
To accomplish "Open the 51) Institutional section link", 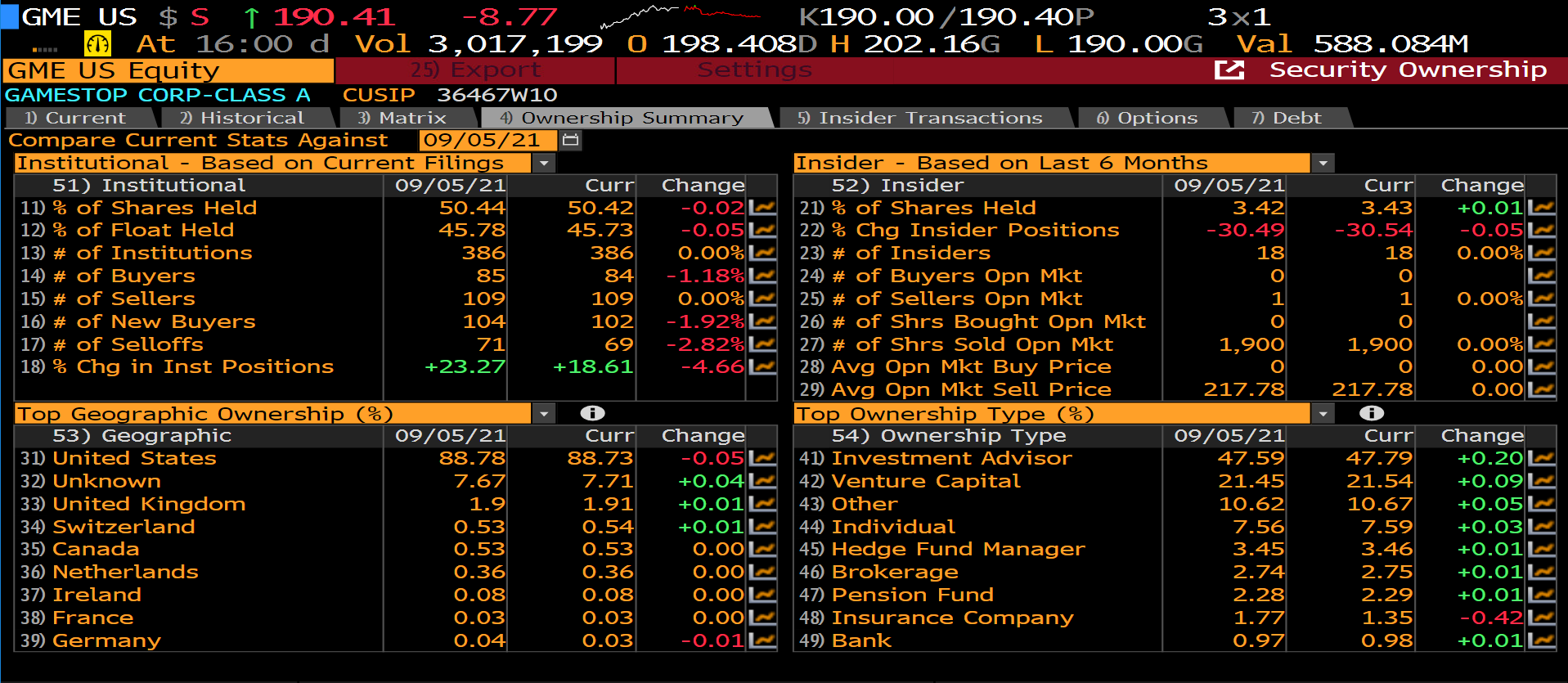I will click(149, 186).
